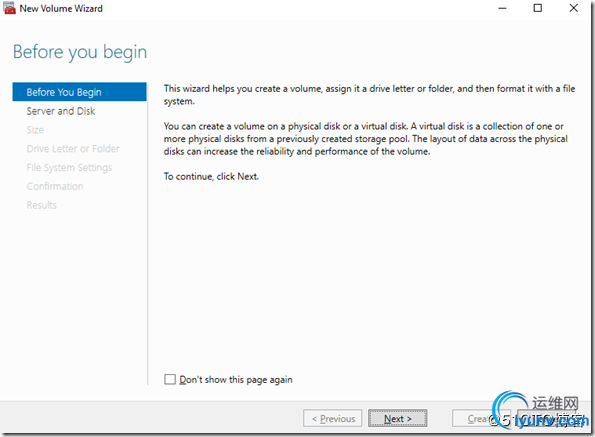This screenshot has width=595, height=437.
Task: Go to the Server and Disk step
Action: click(x=61, y=111)
